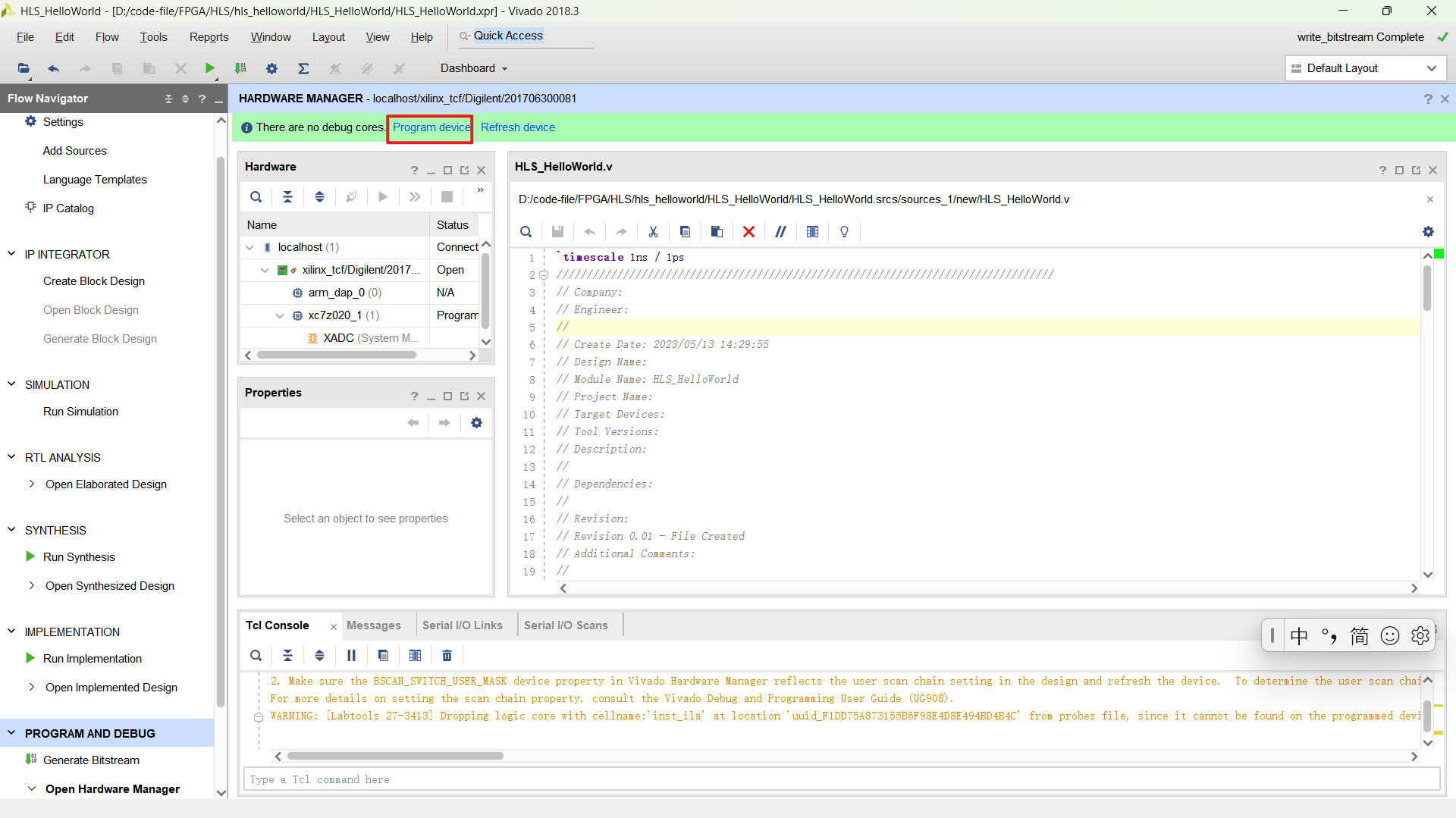Show more Hardware toolbar commands
Screen dimensions: 1456x818
click(481, 190)
